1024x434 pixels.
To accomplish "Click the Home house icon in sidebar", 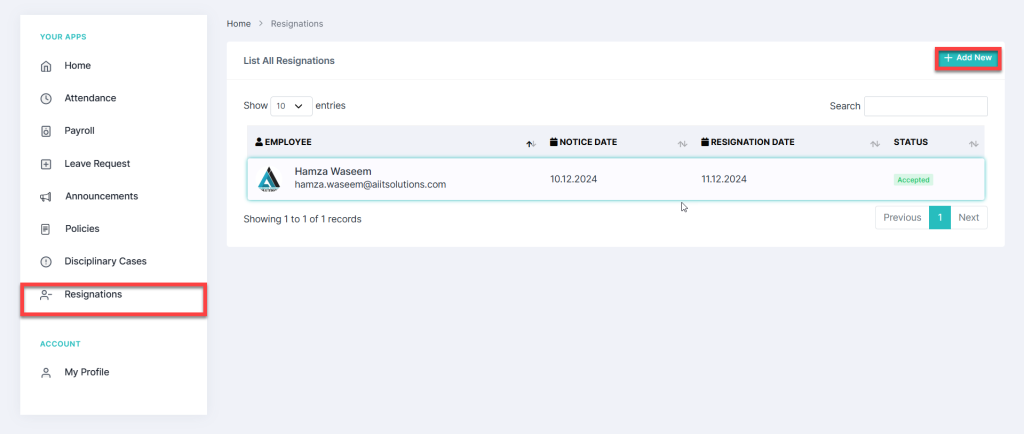I will tap(45, 66).
